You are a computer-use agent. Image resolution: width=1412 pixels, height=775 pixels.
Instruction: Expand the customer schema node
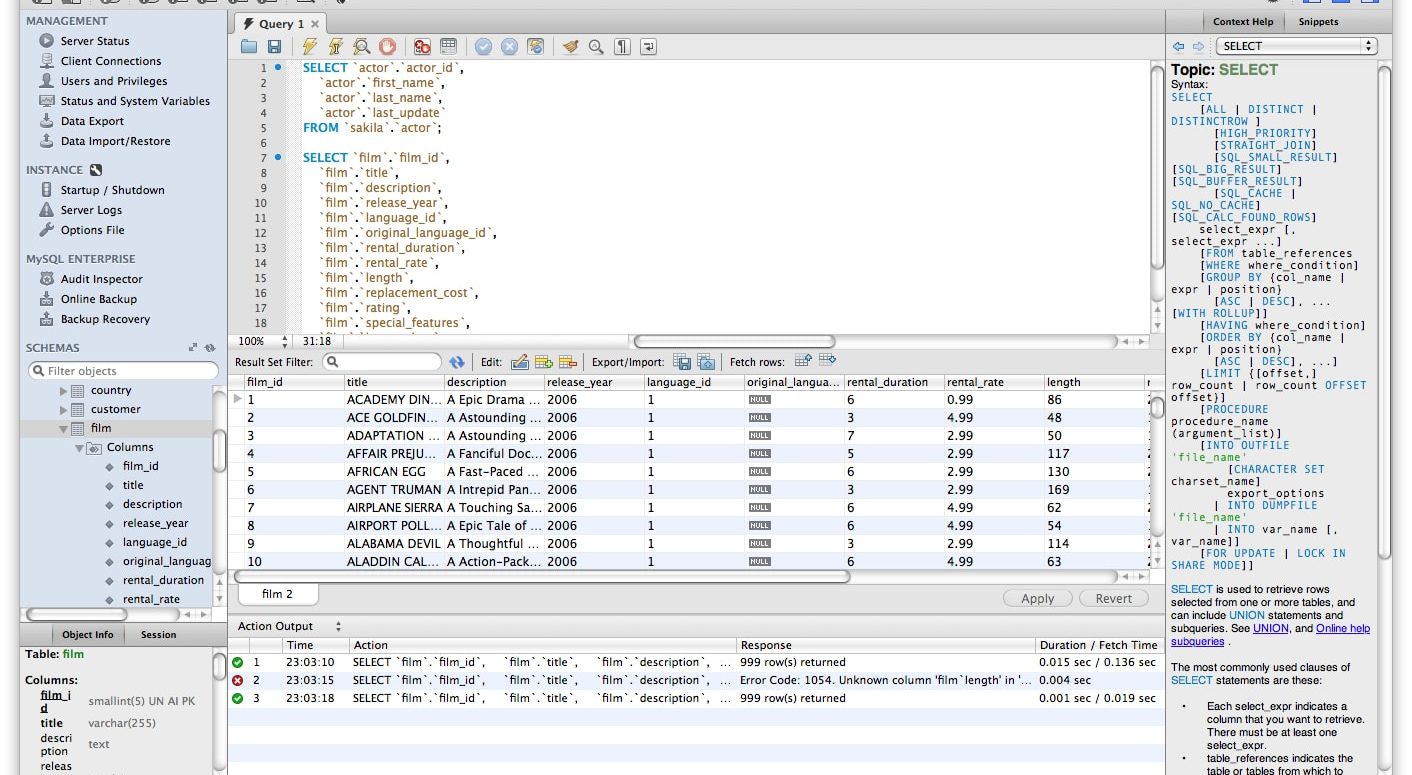[x=62, y=408]
